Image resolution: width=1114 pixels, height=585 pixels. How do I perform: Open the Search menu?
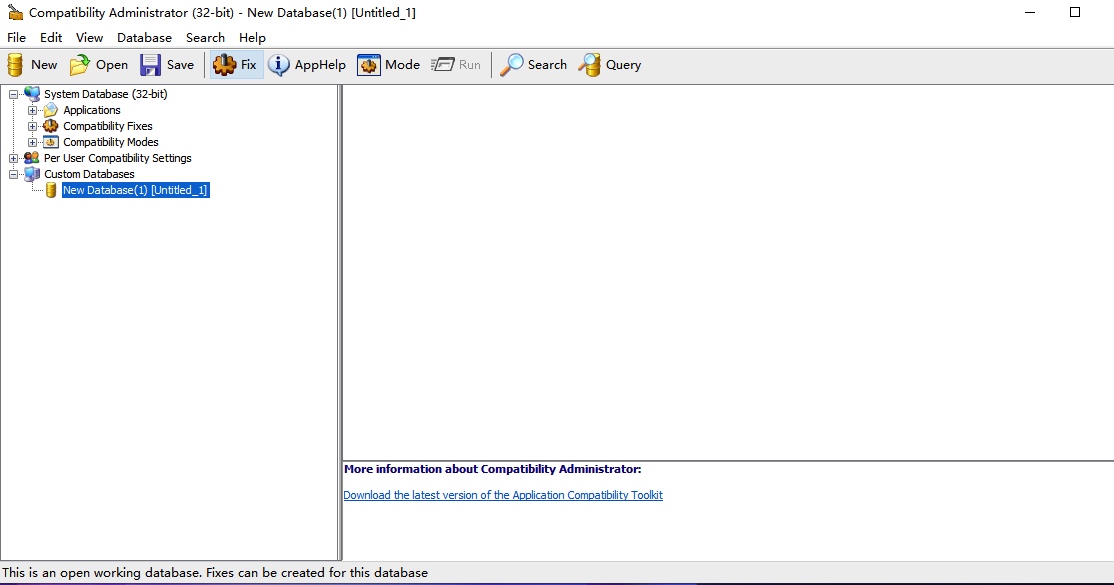[x=205, y=38]
